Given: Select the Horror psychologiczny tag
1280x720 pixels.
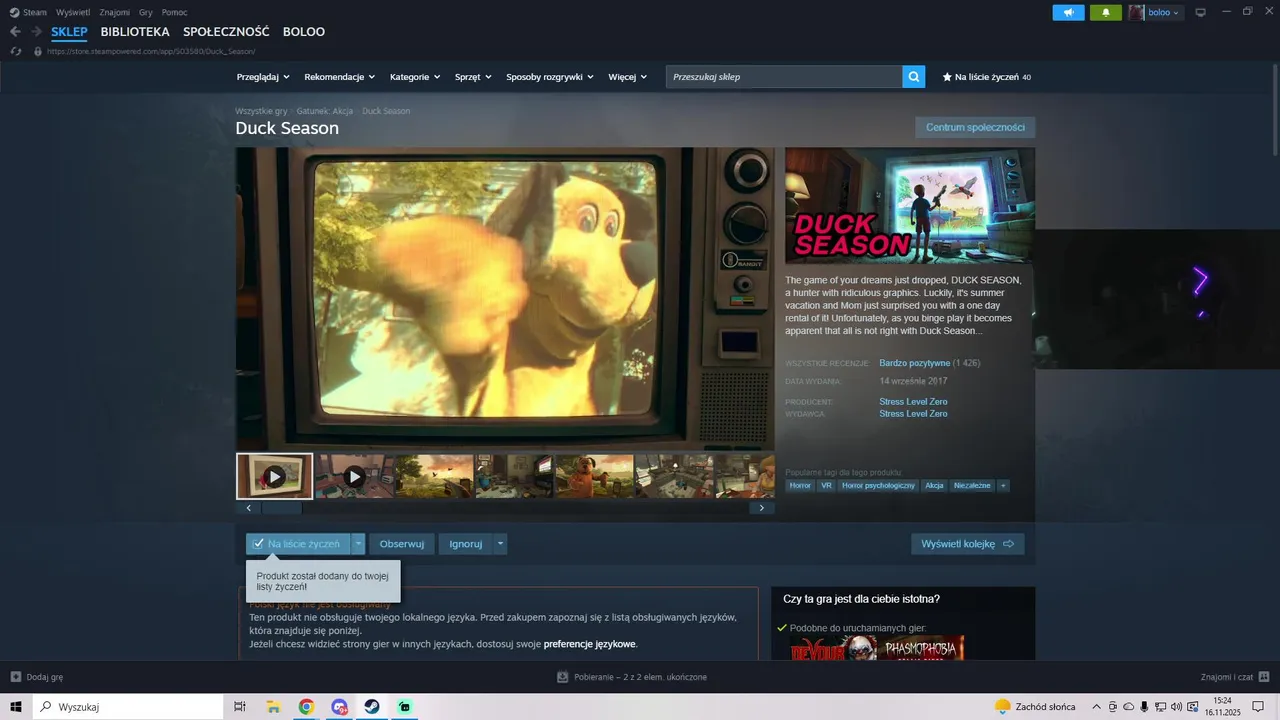Looking at the screenshot, I should tap(878, 485).
